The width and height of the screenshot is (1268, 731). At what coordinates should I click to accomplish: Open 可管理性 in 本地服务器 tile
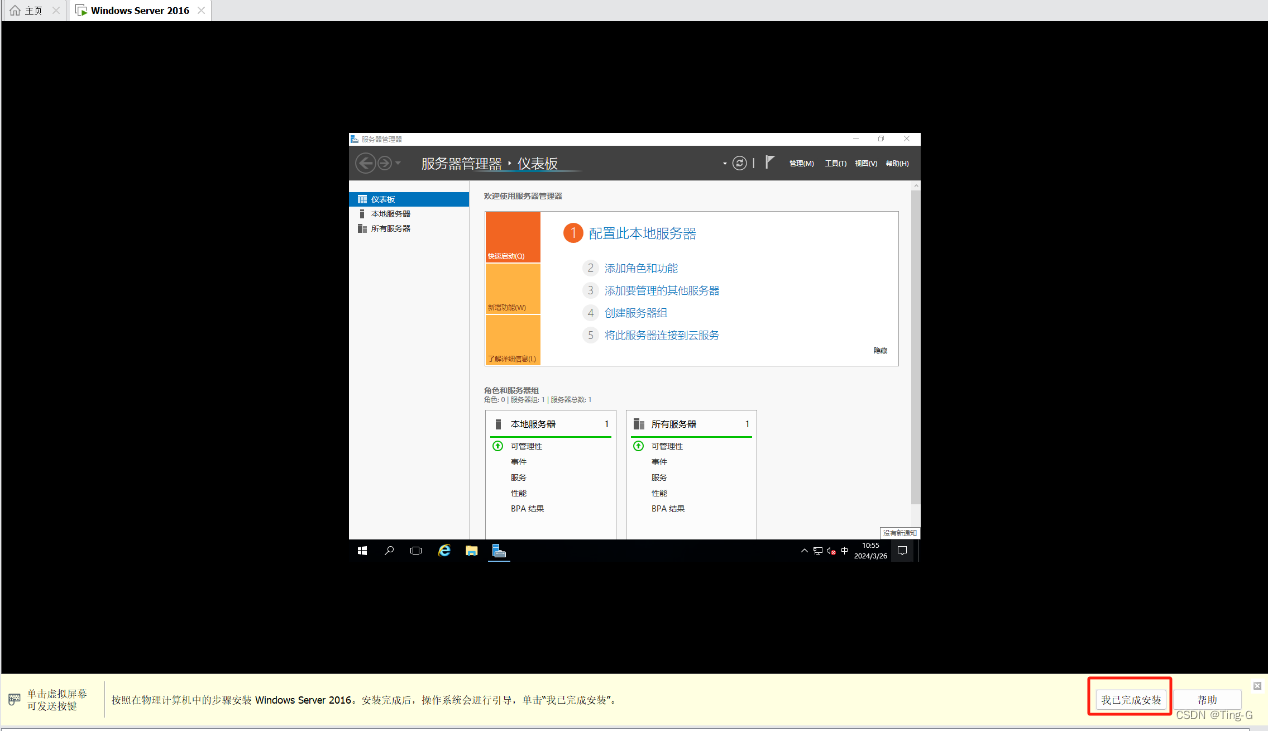(x=526, y=446)
